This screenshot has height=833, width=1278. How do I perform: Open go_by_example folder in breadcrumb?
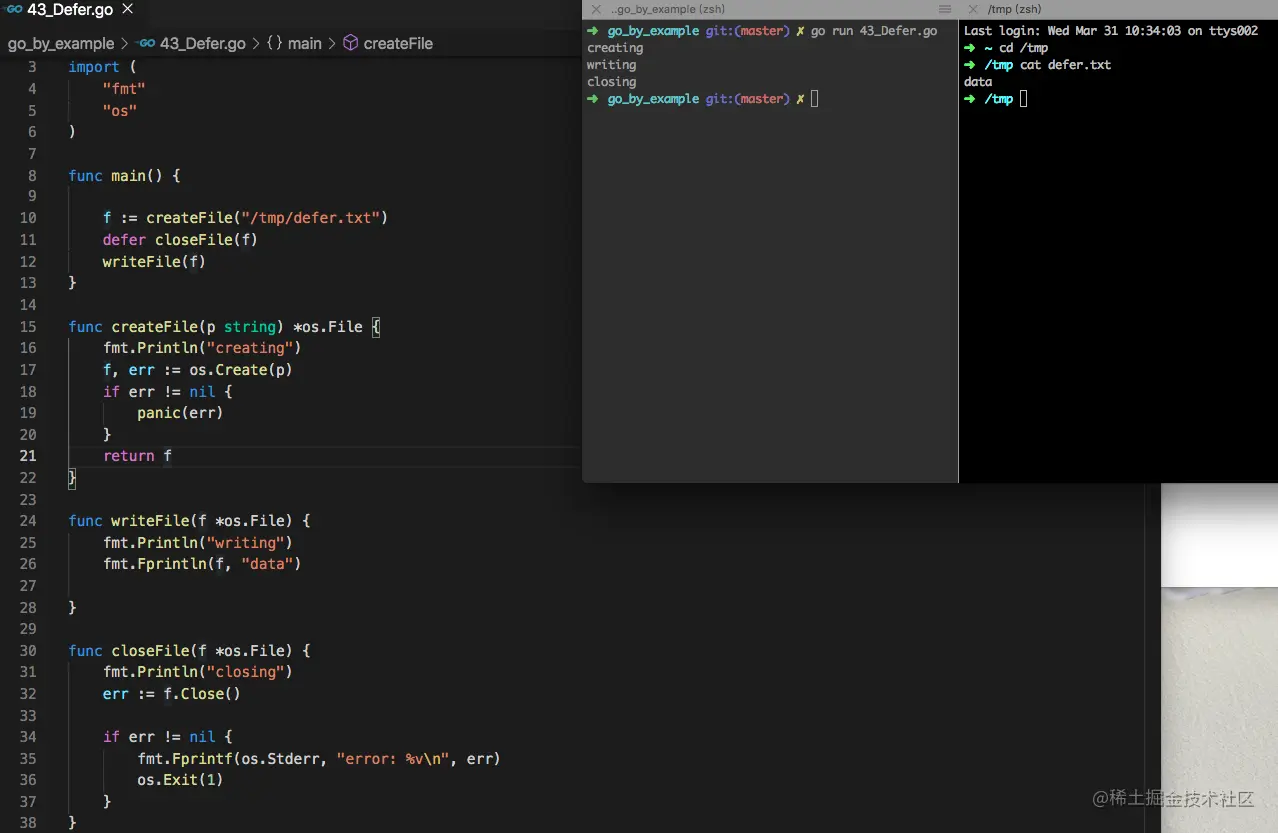[61, 43]
